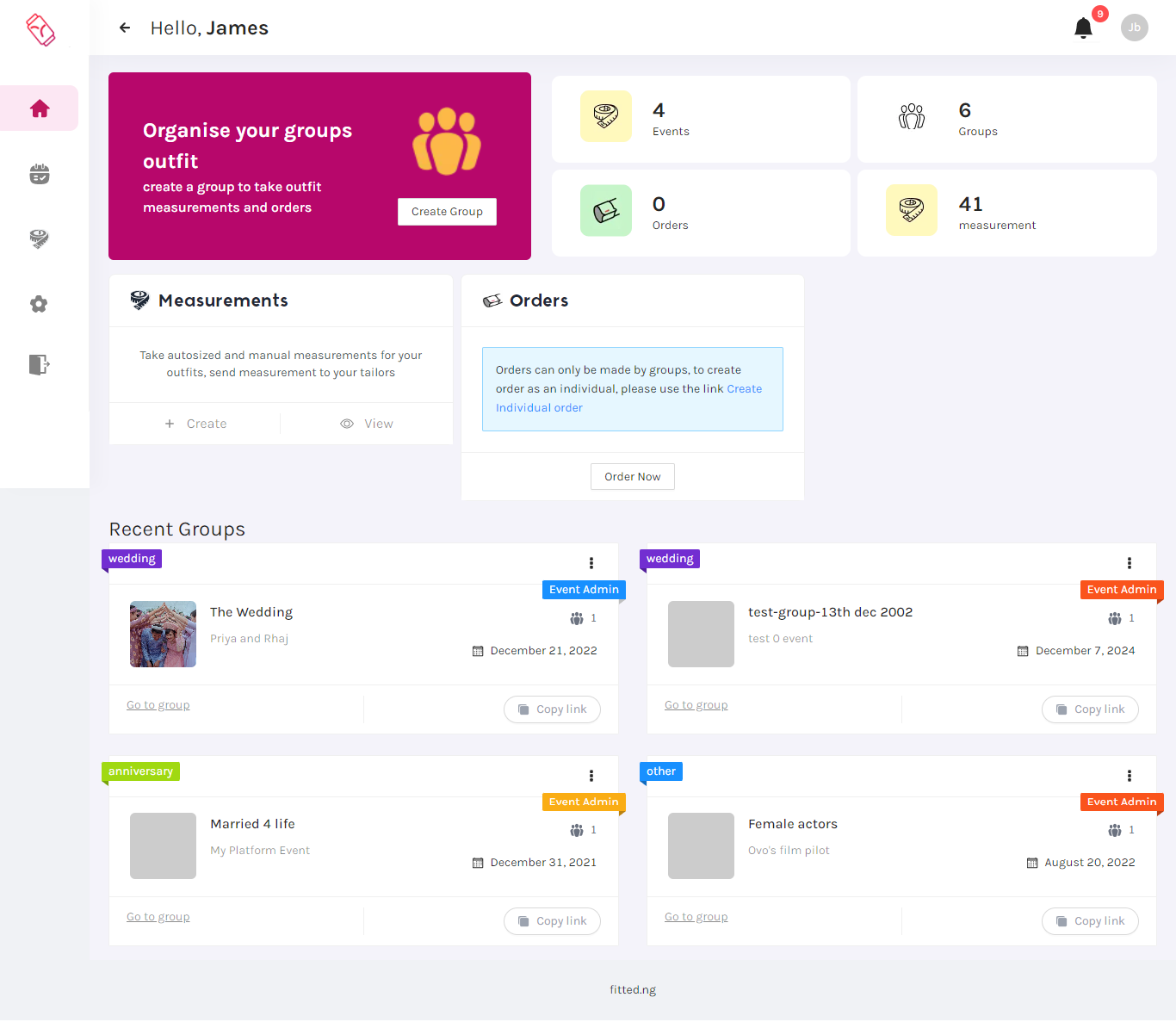Viewport: 1176px width, 1022px height.
Task: Create a new measurement
Action: (195, 424)
